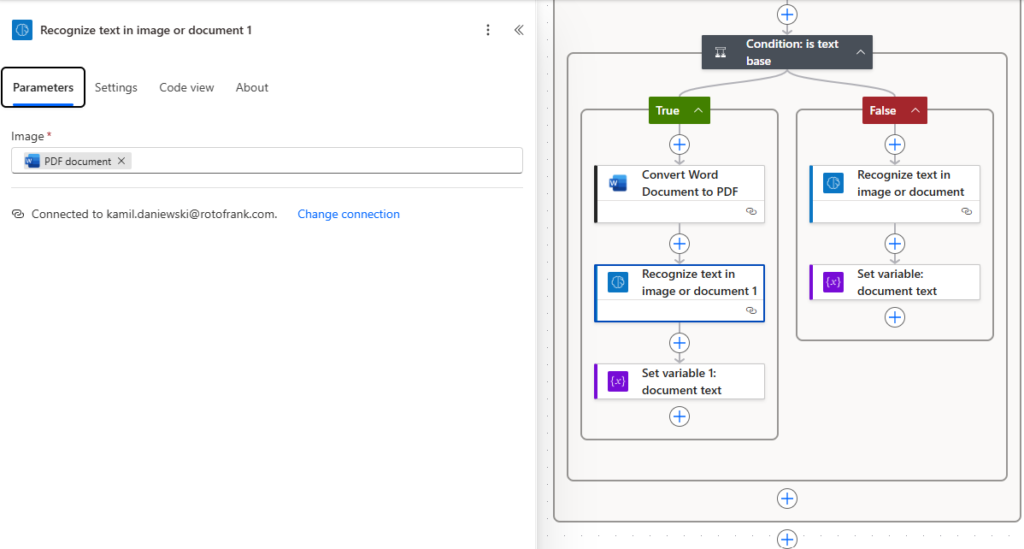Collapse the panel with double chevron

(519, 30)
